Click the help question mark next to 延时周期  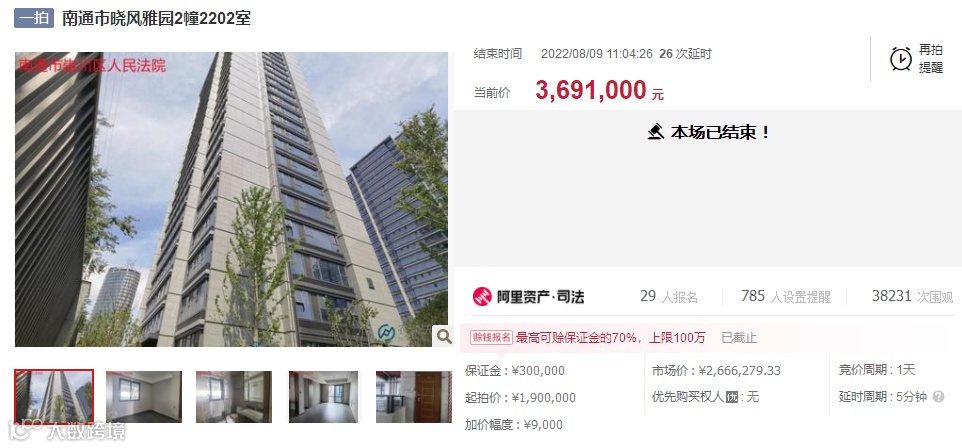pyautogui.click(x=938, y=397)
